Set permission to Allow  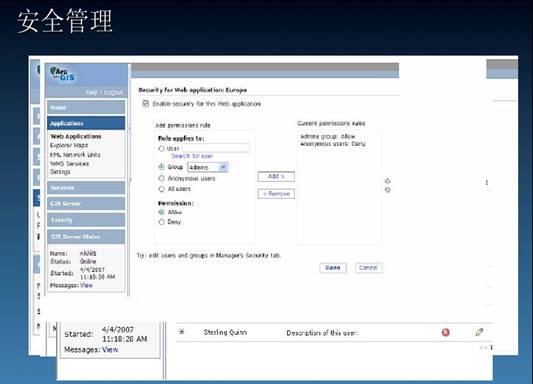(161, 212)
